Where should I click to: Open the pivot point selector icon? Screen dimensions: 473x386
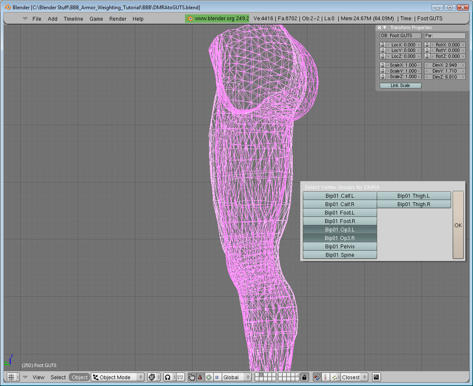pyautogui.click(x=168, y=377)
